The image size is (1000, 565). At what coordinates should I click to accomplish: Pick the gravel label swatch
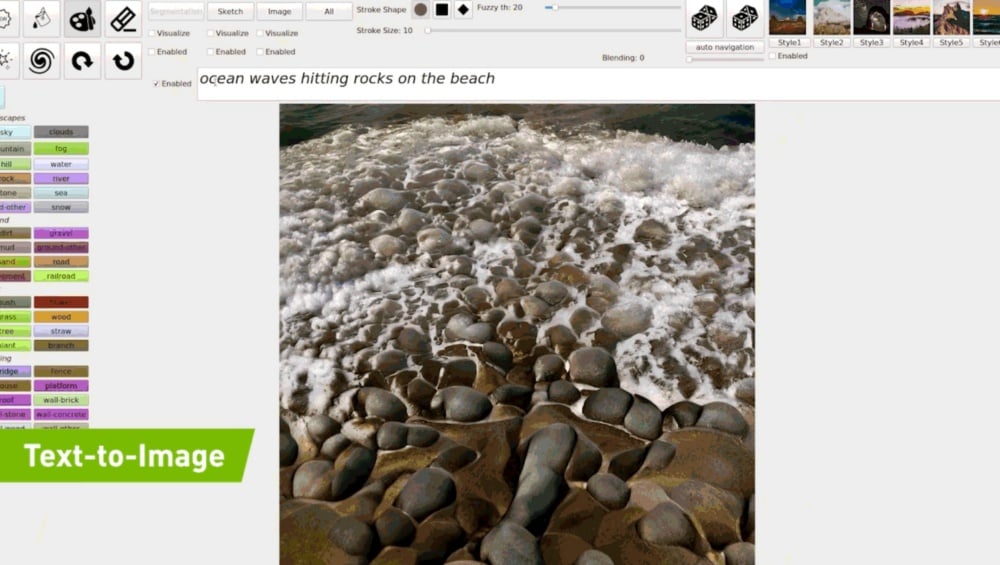click(61, 233)
